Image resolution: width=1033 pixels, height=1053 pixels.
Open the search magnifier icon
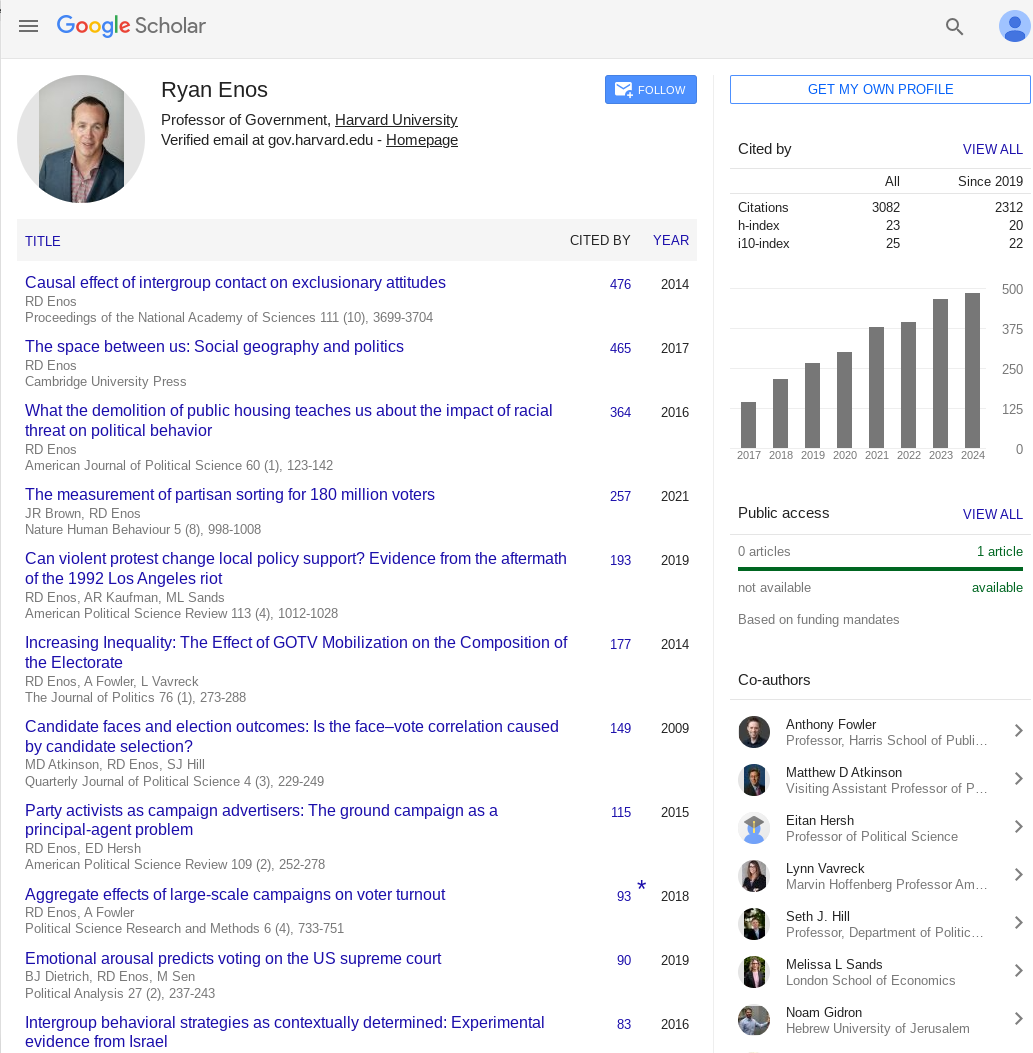coord(954,26)
